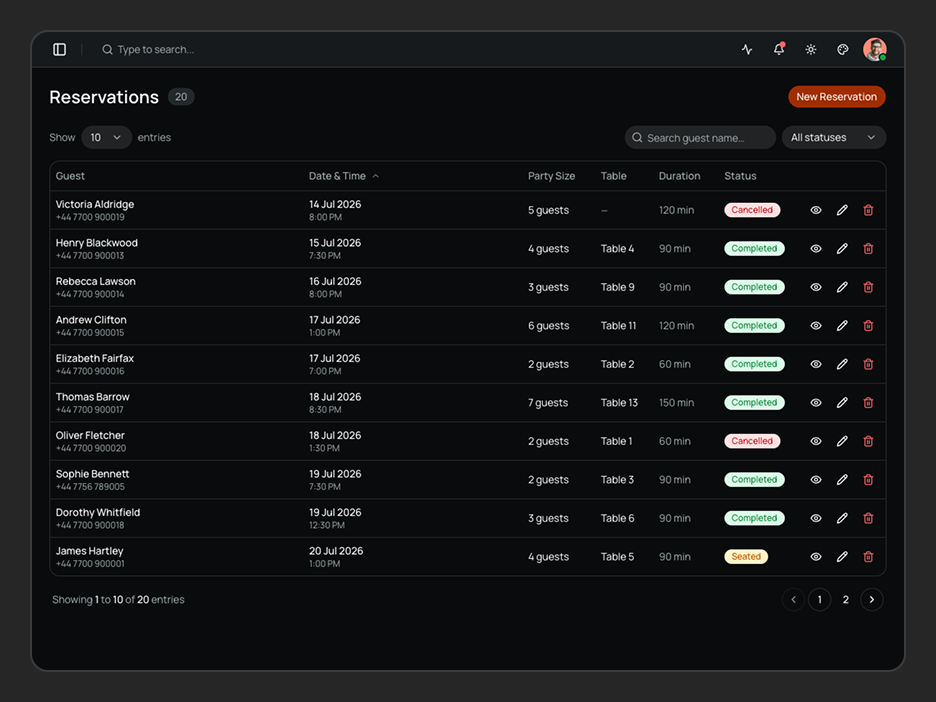View Rebecca Lawson reservation details

[x=816, y=287]
